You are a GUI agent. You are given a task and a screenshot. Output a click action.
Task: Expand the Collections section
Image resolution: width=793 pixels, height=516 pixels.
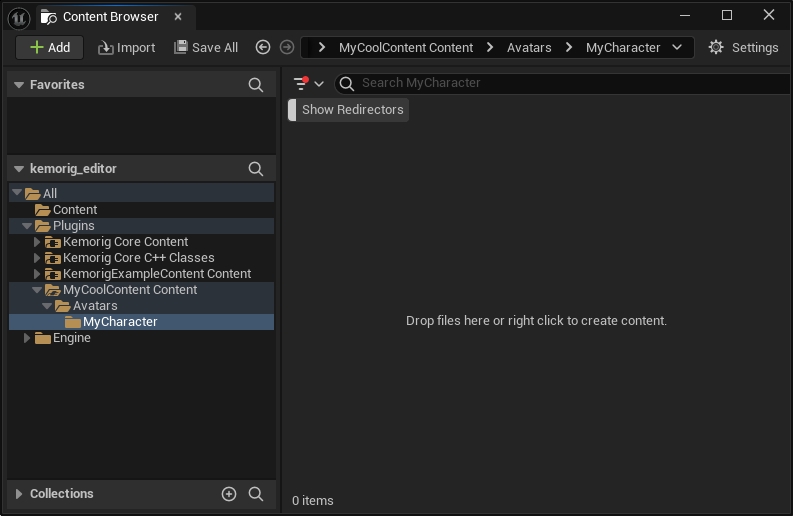pyautogui.click(x=19, y=494)
